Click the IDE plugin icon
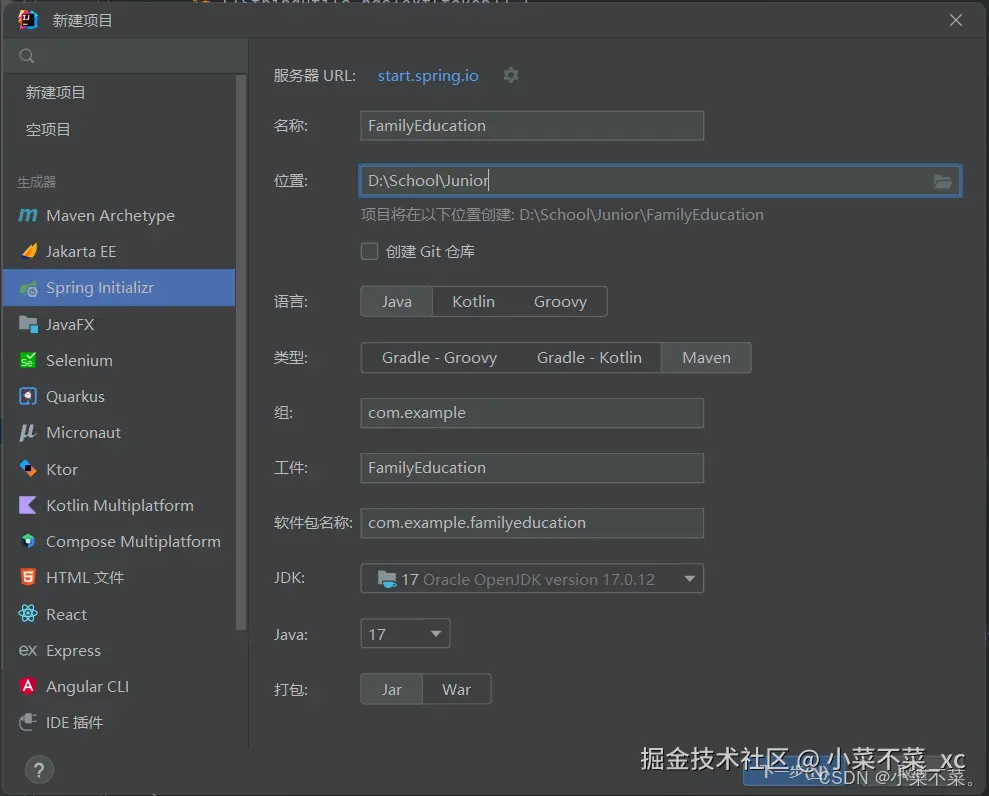 tap(28, 722)
